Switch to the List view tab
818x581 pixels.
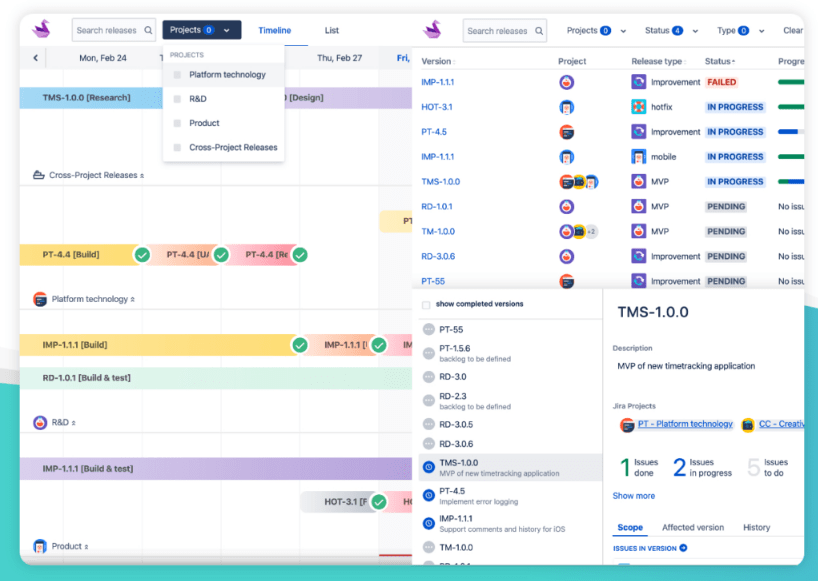pyautogui.click(x=331, y=30)
